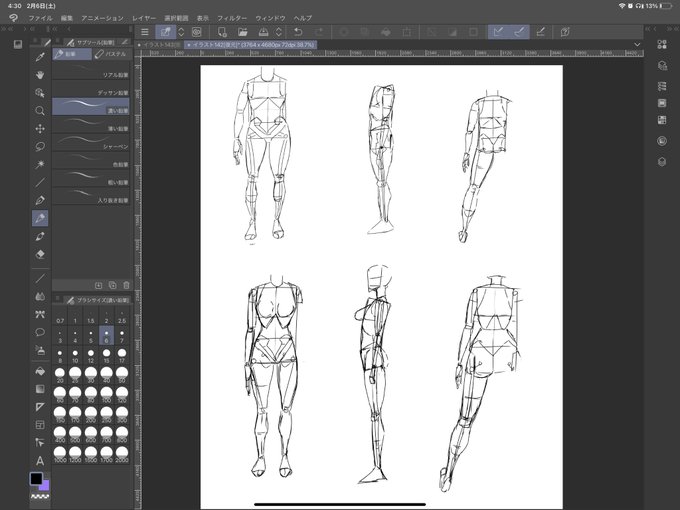Click the Redo arrow in command bar
This screenshot has width=680, height=510.
(x=319, y=32)
